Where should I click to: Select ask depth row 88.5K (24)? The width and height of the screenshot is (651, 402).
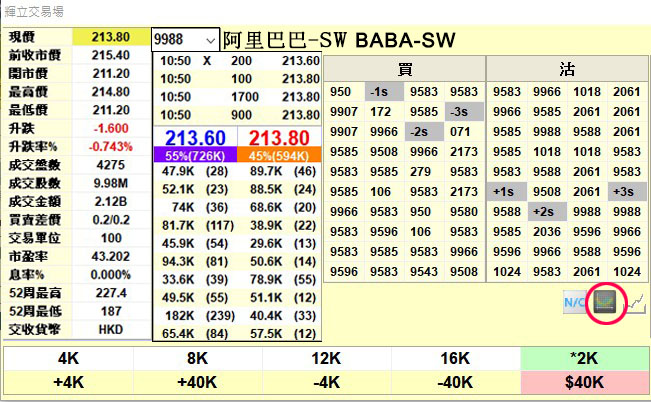click(x=279, y=189)
